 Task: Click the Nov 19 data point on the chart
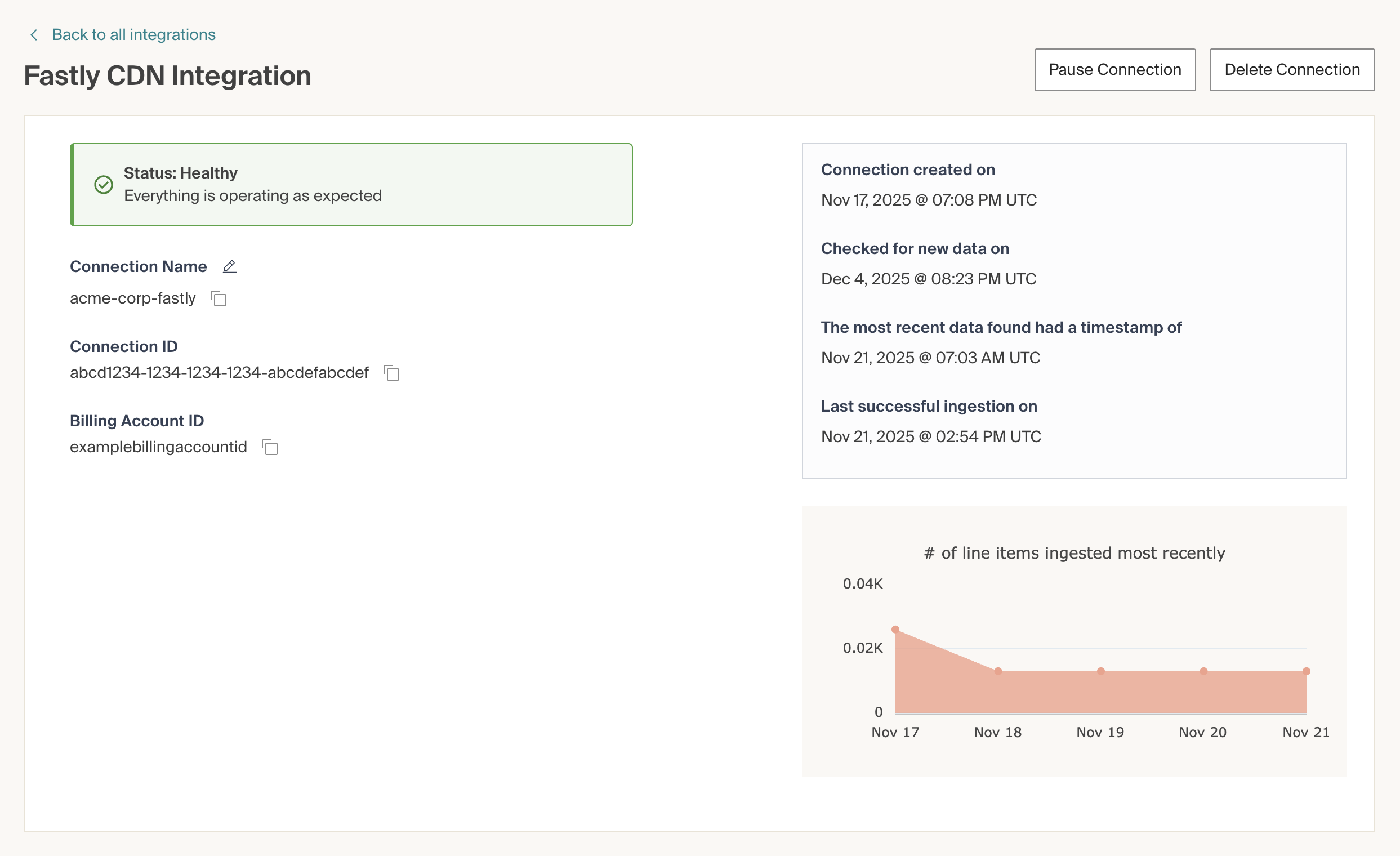pyautogui.click(x=1100, y=671)
